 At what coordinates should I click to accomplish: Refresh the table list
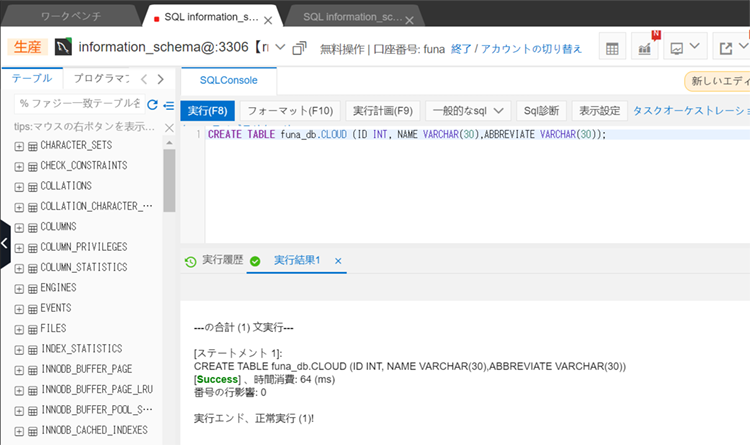(x=153, y=105)
